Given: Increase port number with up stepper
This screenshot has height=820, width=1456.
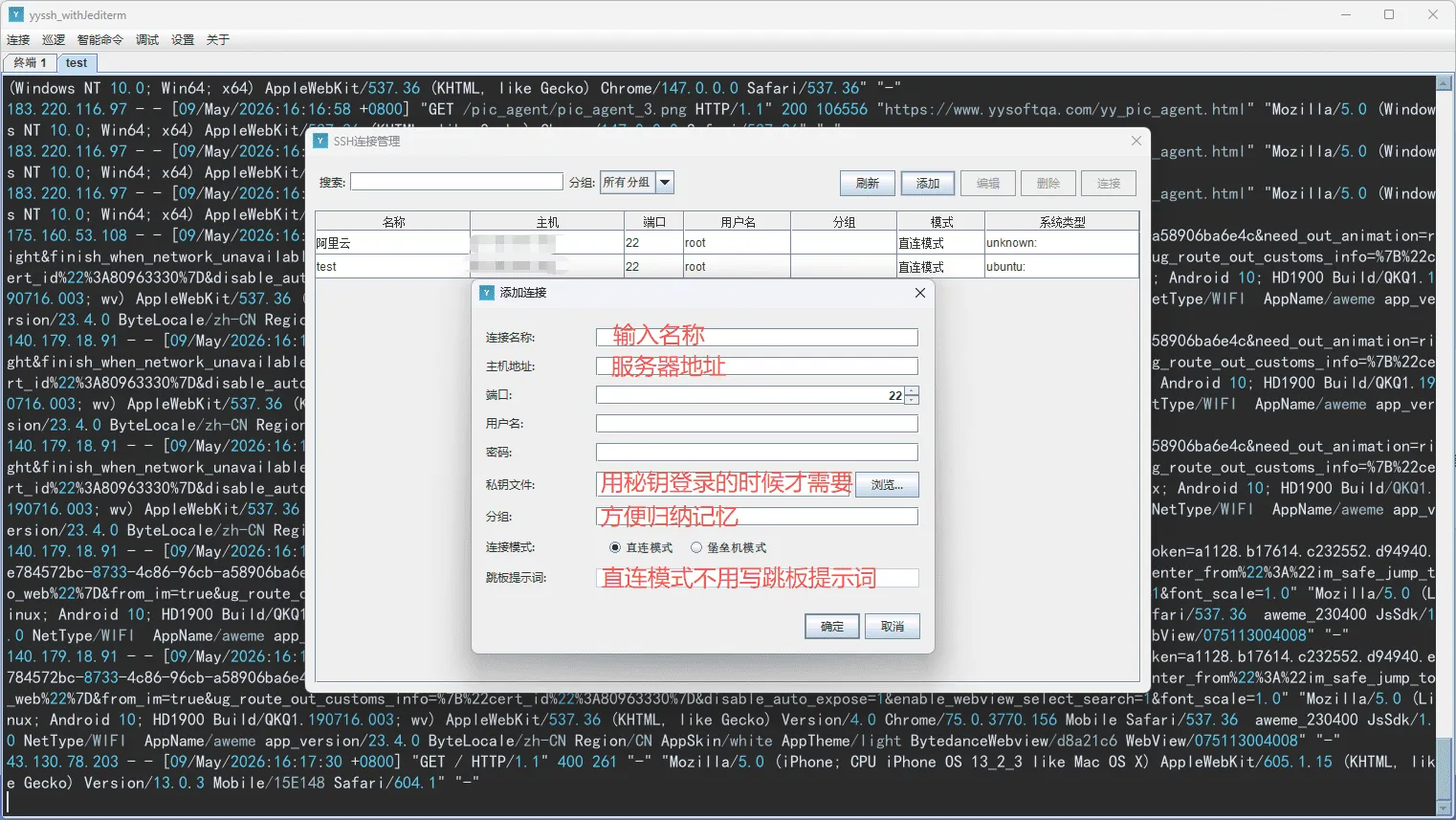Looking at the screenshot, I should point(912,390).
